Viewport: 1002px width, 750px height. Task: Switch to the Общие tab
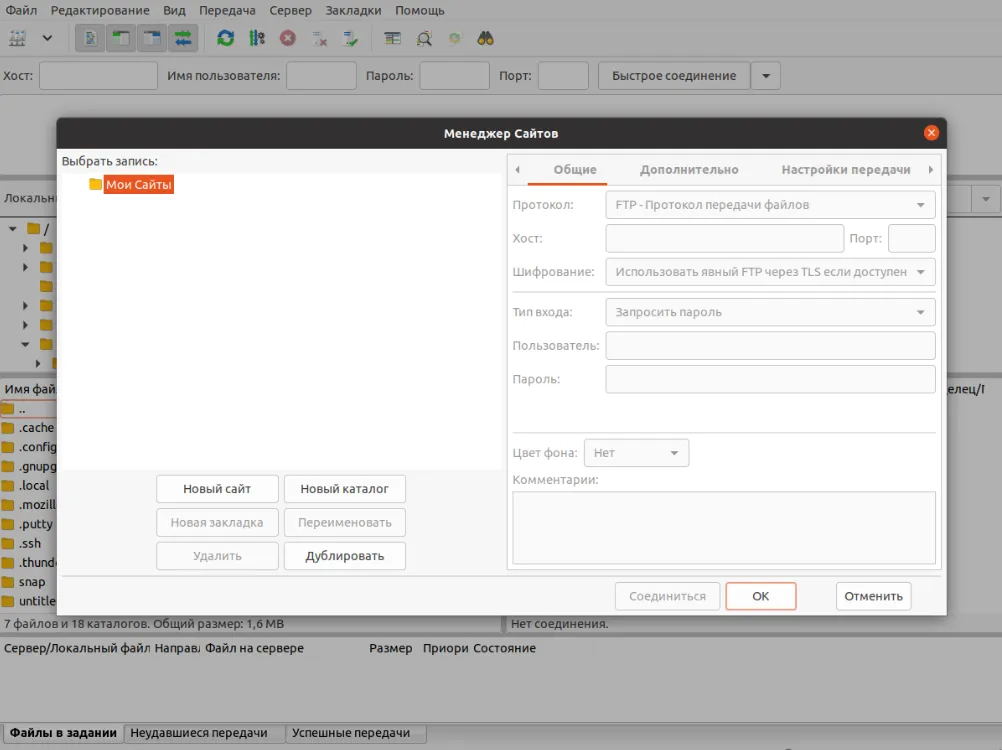point(575,170)
